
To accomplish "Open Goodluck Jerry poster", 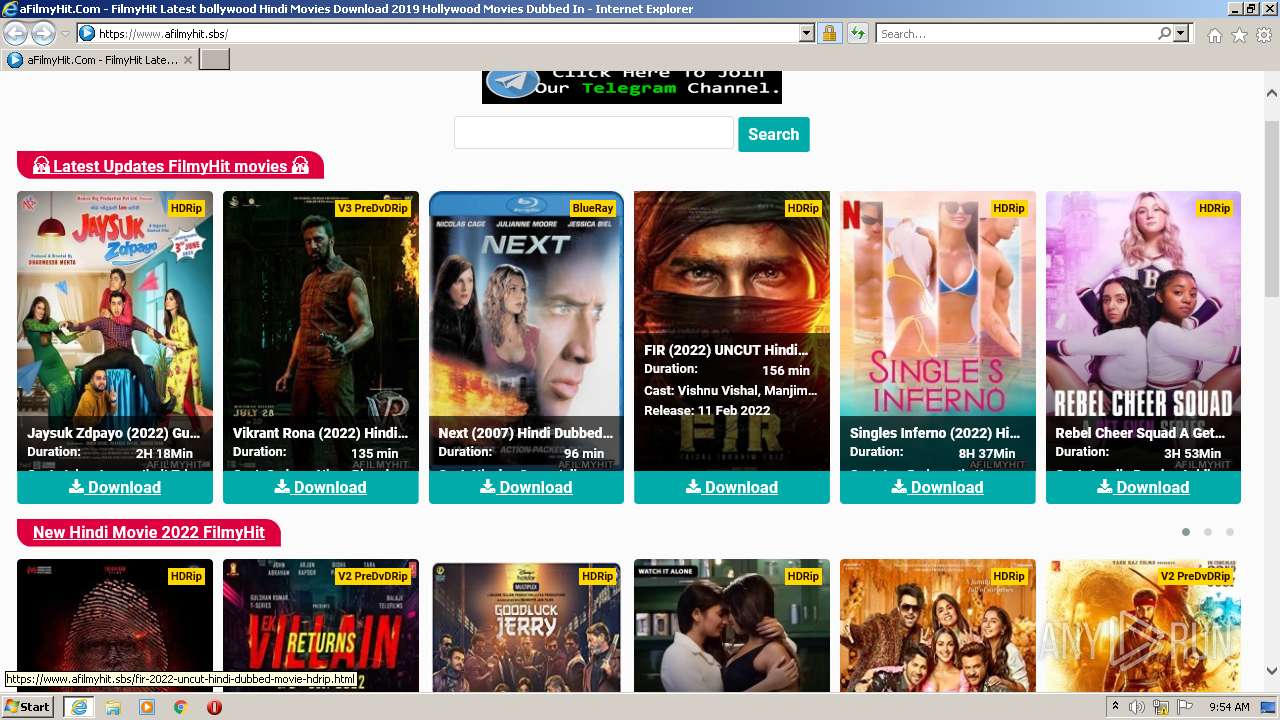I will (x=526, y=625).
